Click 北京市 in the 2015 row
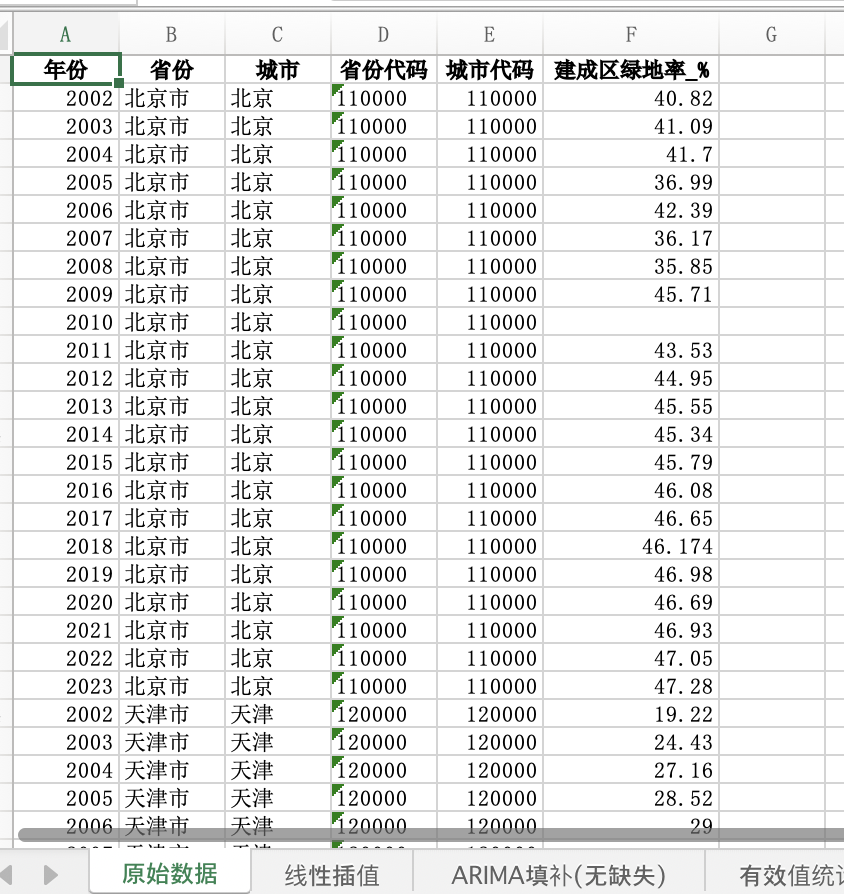 point(172,462)
